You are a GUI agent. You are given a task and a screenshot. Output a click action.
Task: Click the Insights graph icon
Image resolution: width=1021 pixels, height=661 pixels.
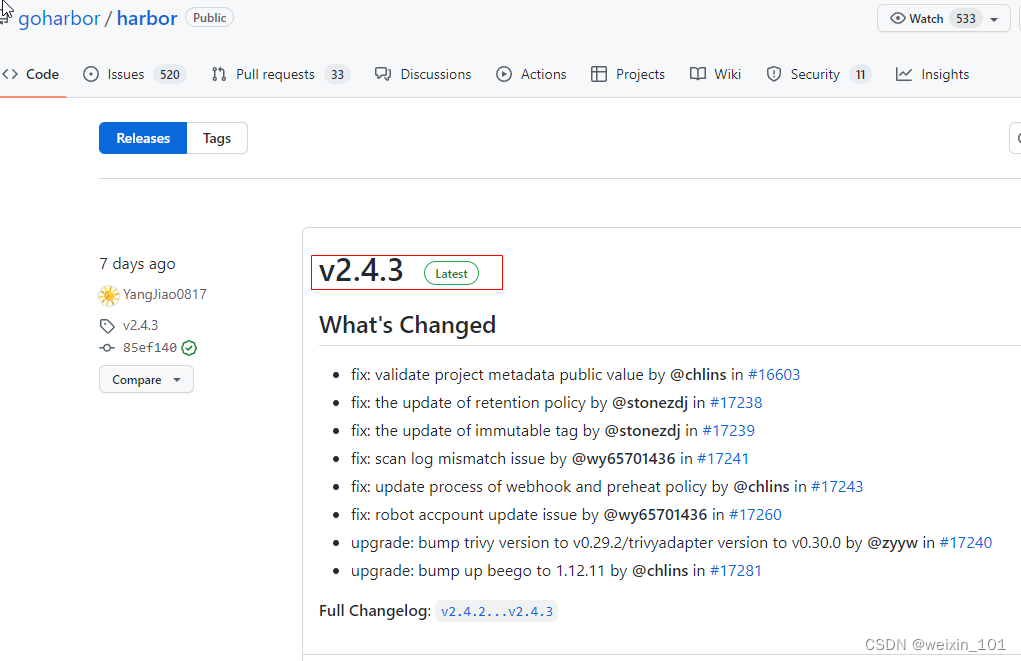(x=904, y=74)
